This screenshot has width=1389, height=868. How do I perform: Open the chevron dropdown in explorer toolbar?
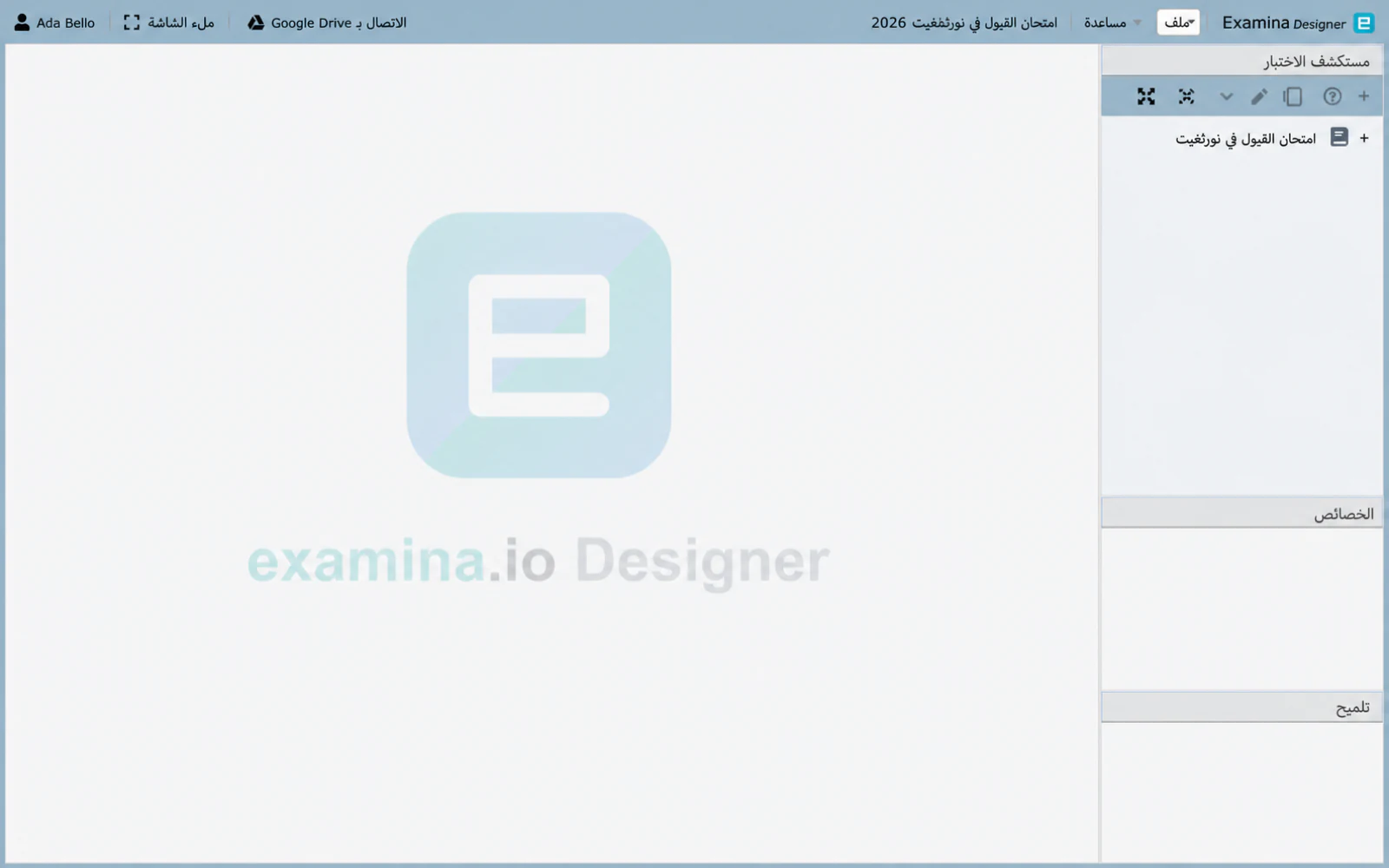click(1226, 96)
